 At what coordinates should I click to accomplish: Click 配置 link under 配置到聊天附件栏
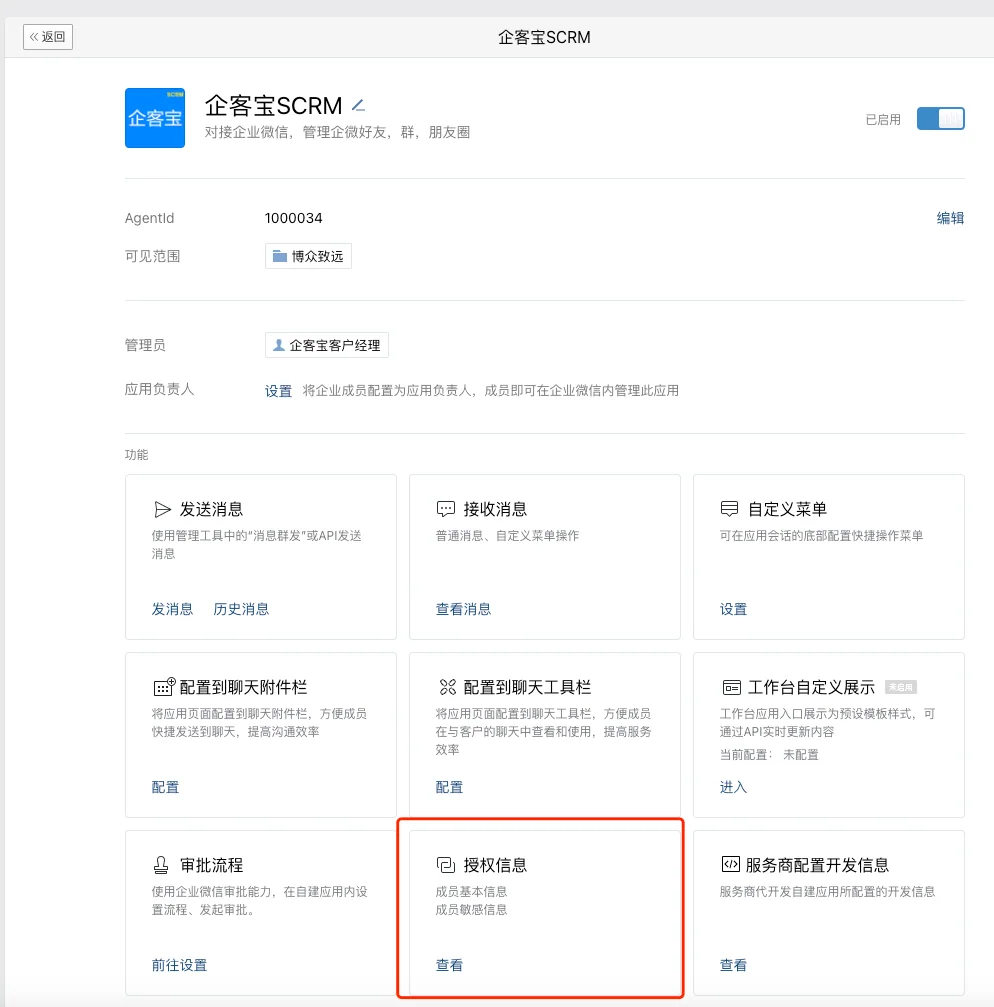point(165,787)
